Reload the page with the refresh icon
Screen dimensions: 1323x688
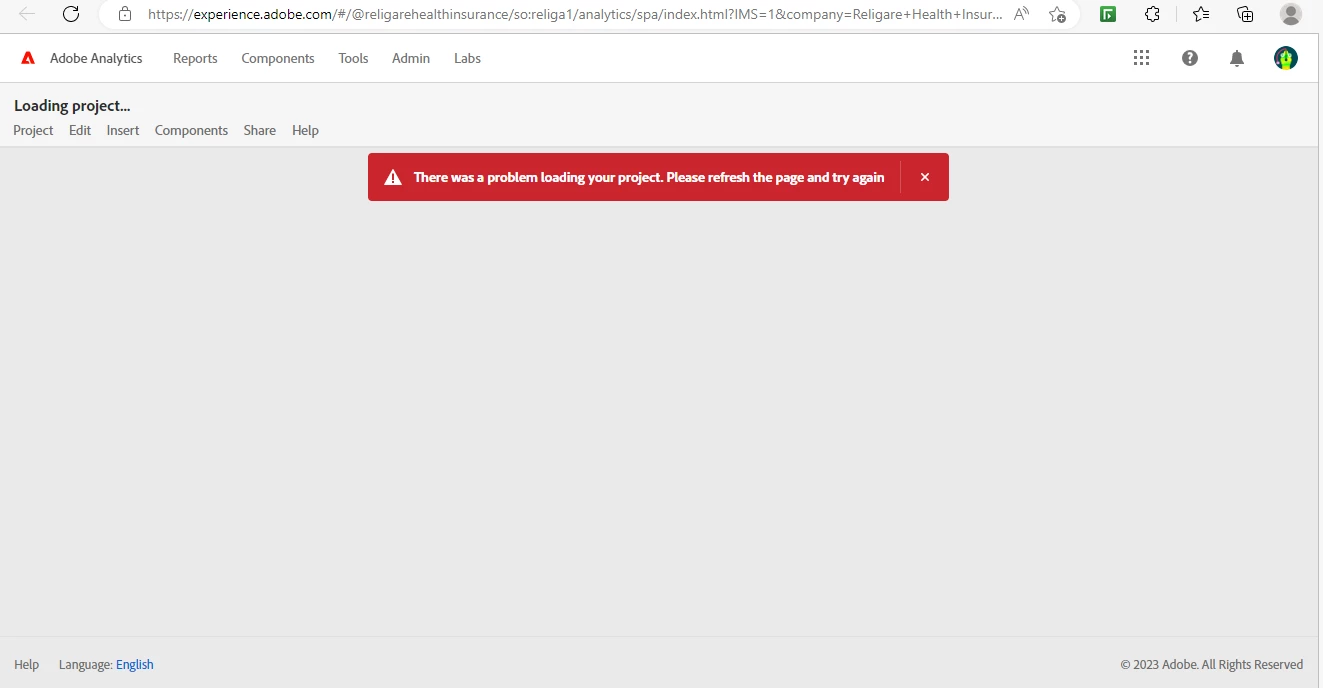pos(71,14)
